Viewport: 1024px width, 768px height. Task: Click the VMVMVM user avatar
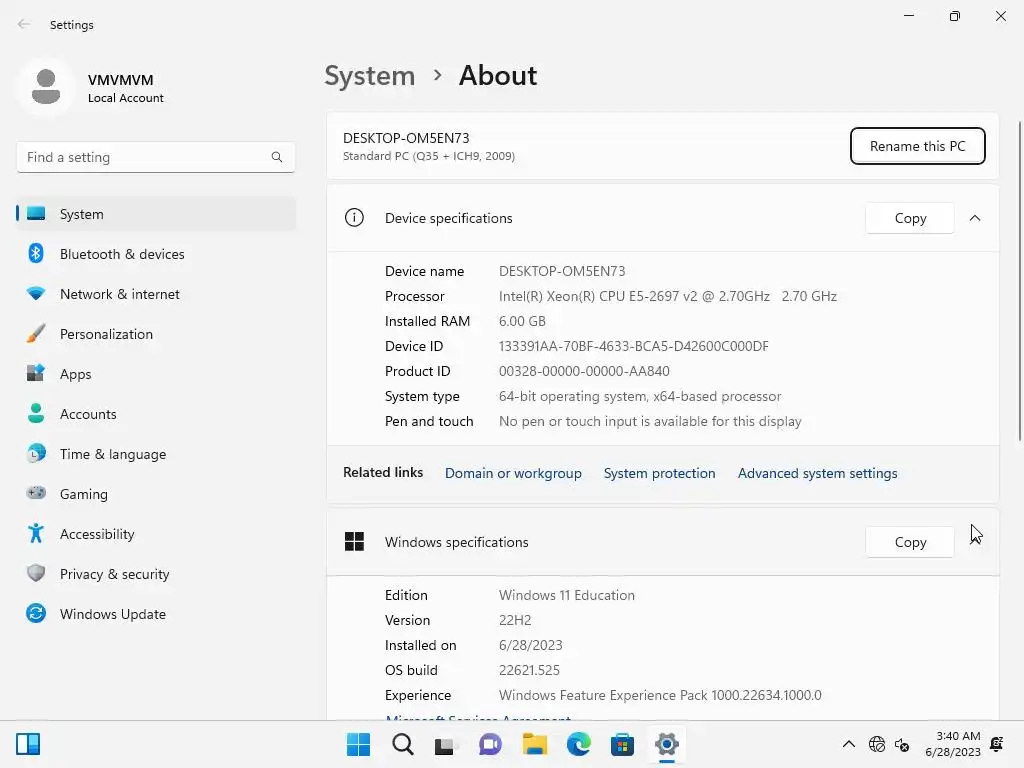(46, 88)
